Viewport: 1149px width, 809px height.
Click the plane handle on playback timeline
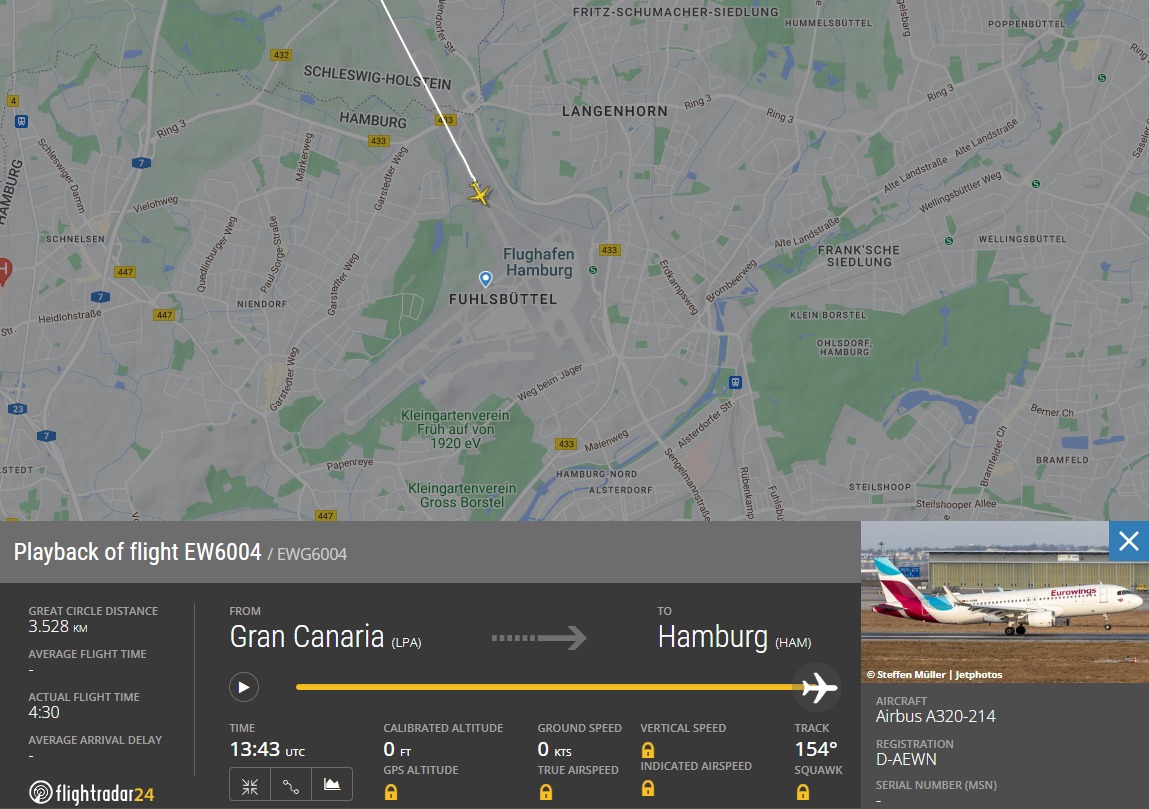point(819,687)
